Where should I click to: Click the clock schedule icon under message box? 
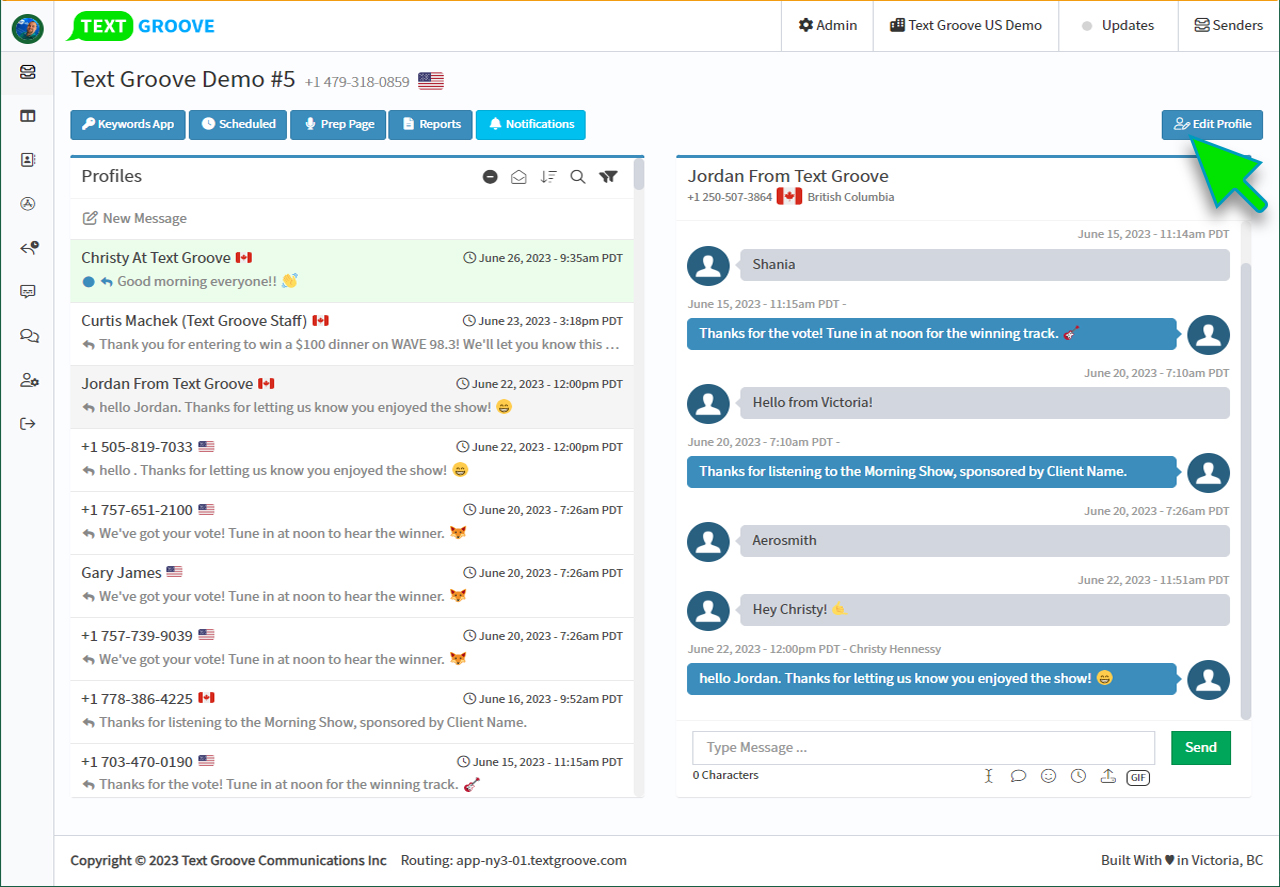pyautogui.click(x=1078, y=776)
